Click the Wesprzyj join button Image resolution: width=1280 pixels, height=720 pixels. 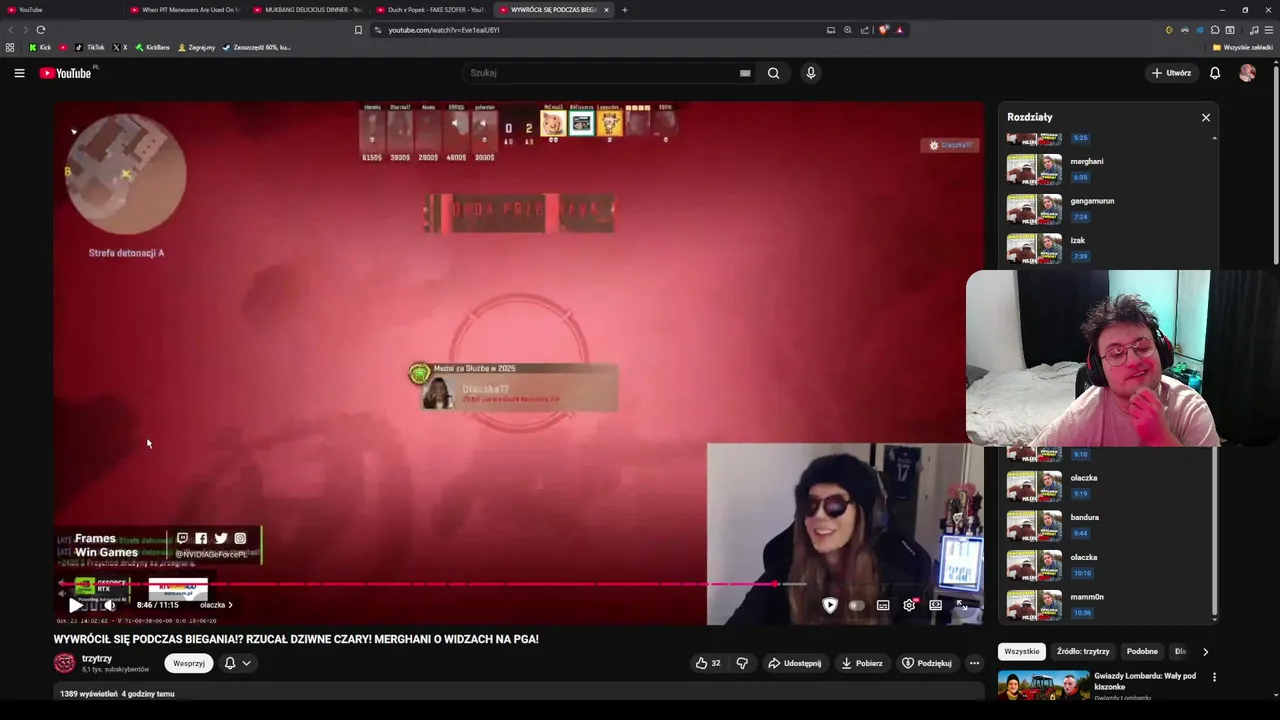189,663
